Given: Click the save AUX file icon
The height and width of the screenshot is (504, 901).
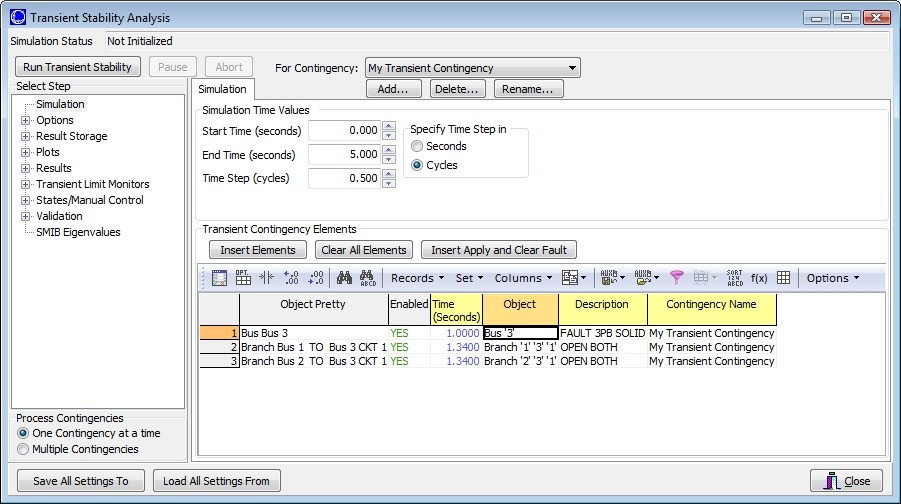Looking at the screenshot, I should (x=613, y=278).
